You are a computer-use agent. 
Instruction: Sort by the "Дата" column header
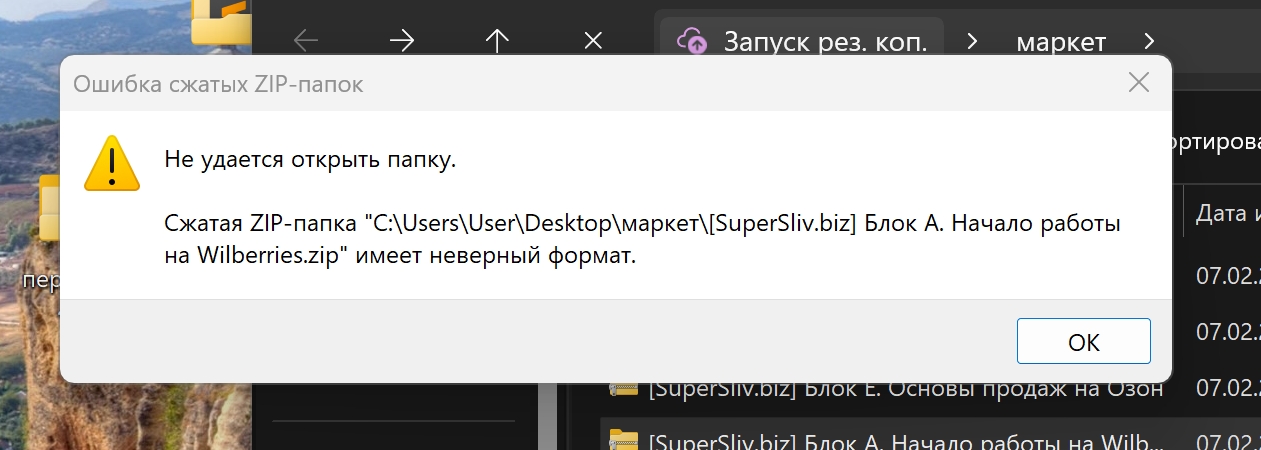(x=1226, y=213)
